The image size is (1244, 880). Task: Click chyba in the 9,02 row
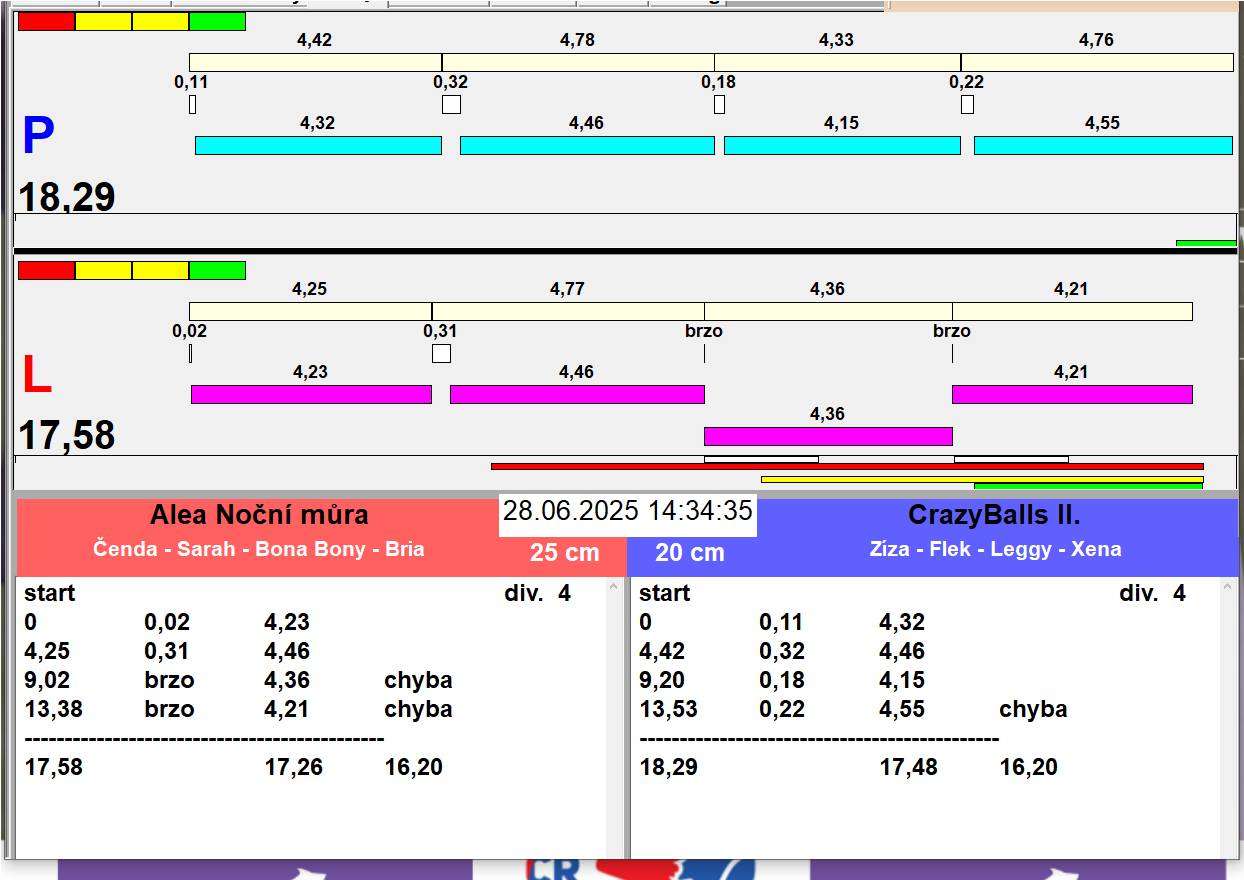(x=418, y=680)
